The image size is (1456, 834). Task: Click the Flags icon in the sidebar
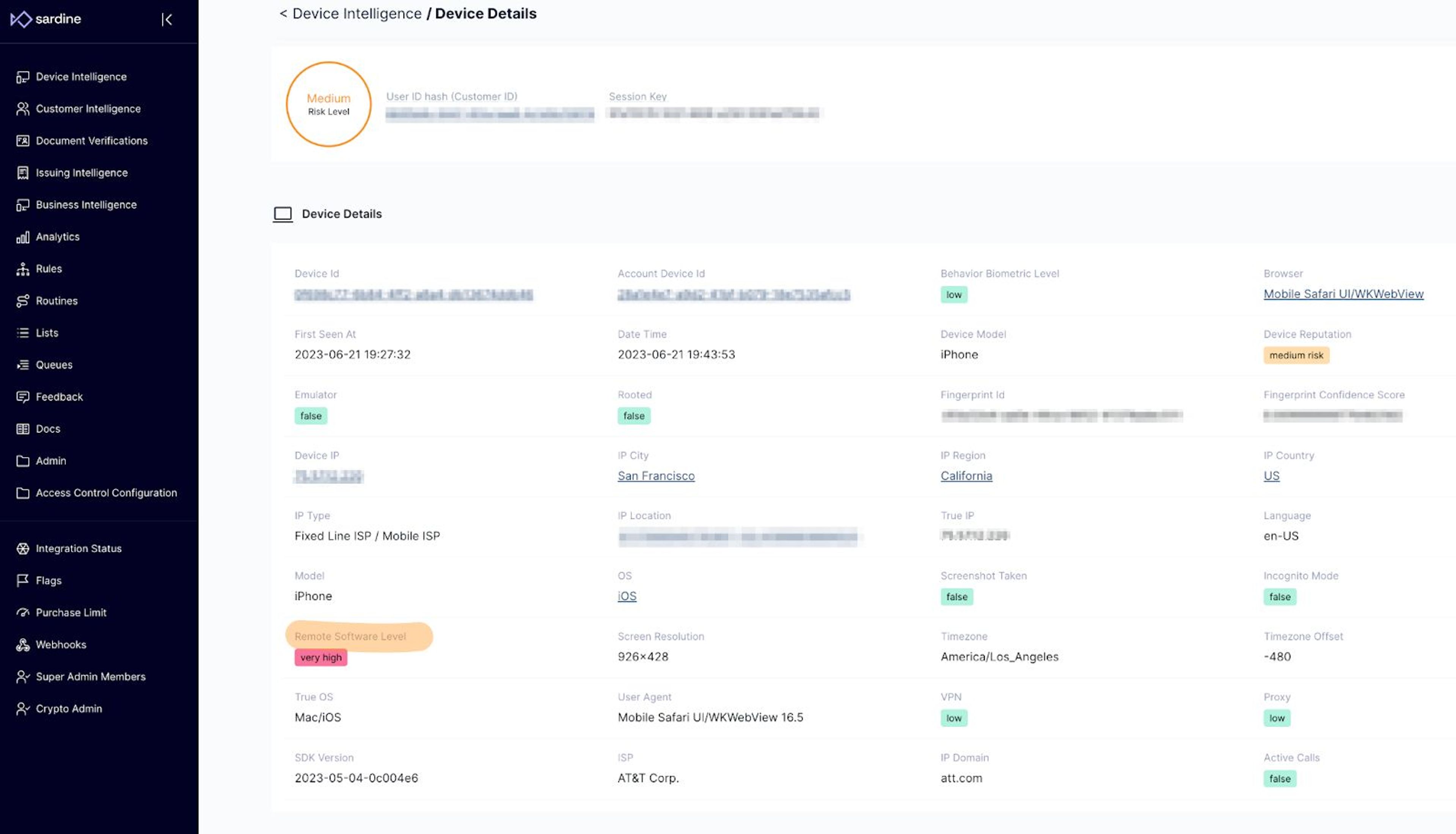(x=22, y=581)
